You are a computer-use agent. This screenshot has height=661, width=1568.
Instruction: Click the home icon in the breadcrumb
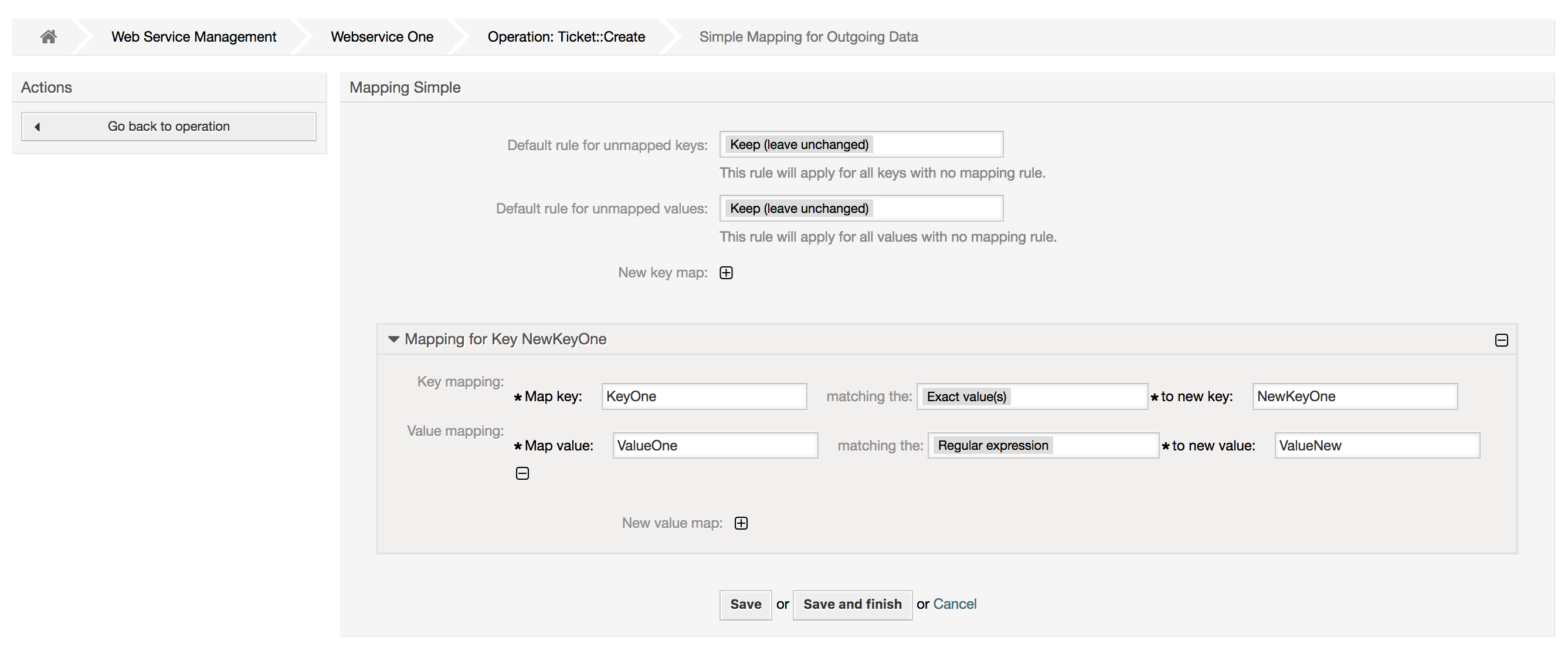click(x=48, y=36)
